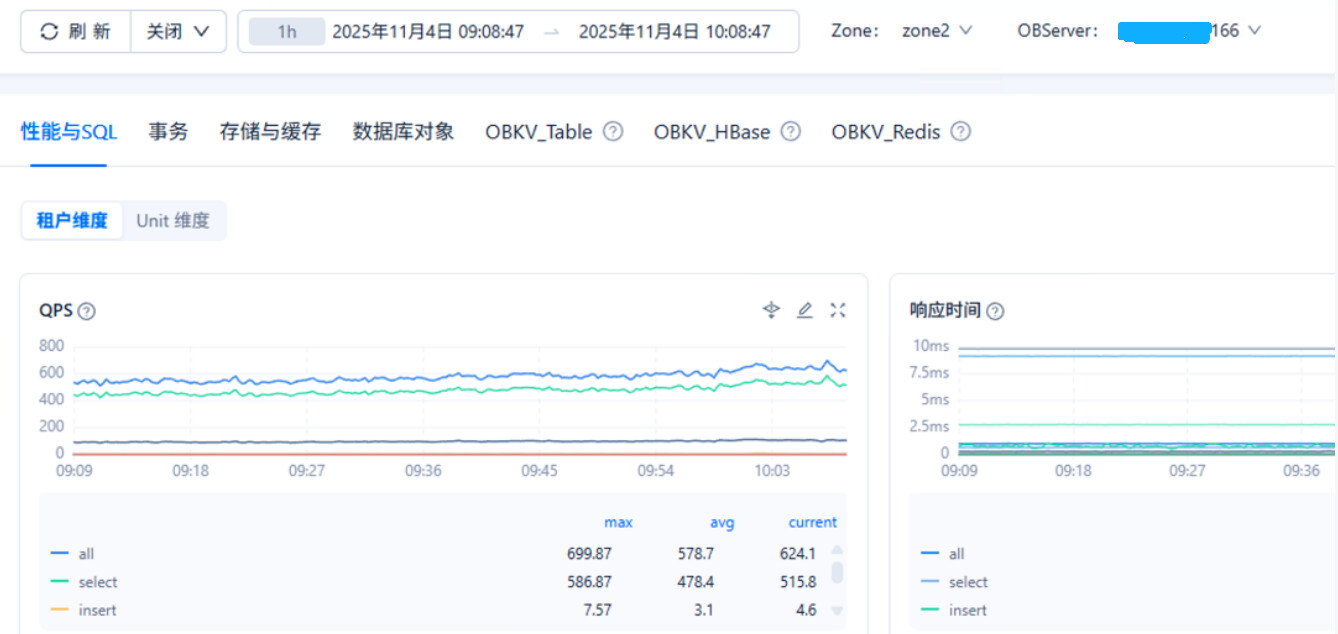
Task: Switch to Unit 维度 view
Action: [x=173, y=221]
